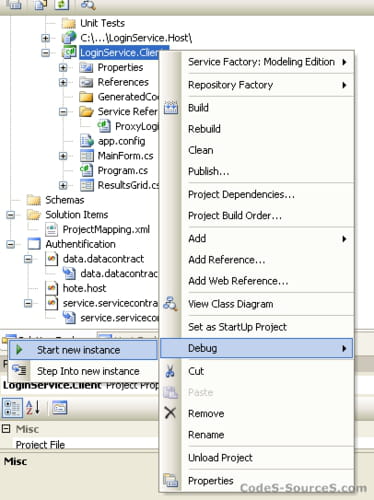Click the green Start new instance arrow

click(x=19, y=350)
